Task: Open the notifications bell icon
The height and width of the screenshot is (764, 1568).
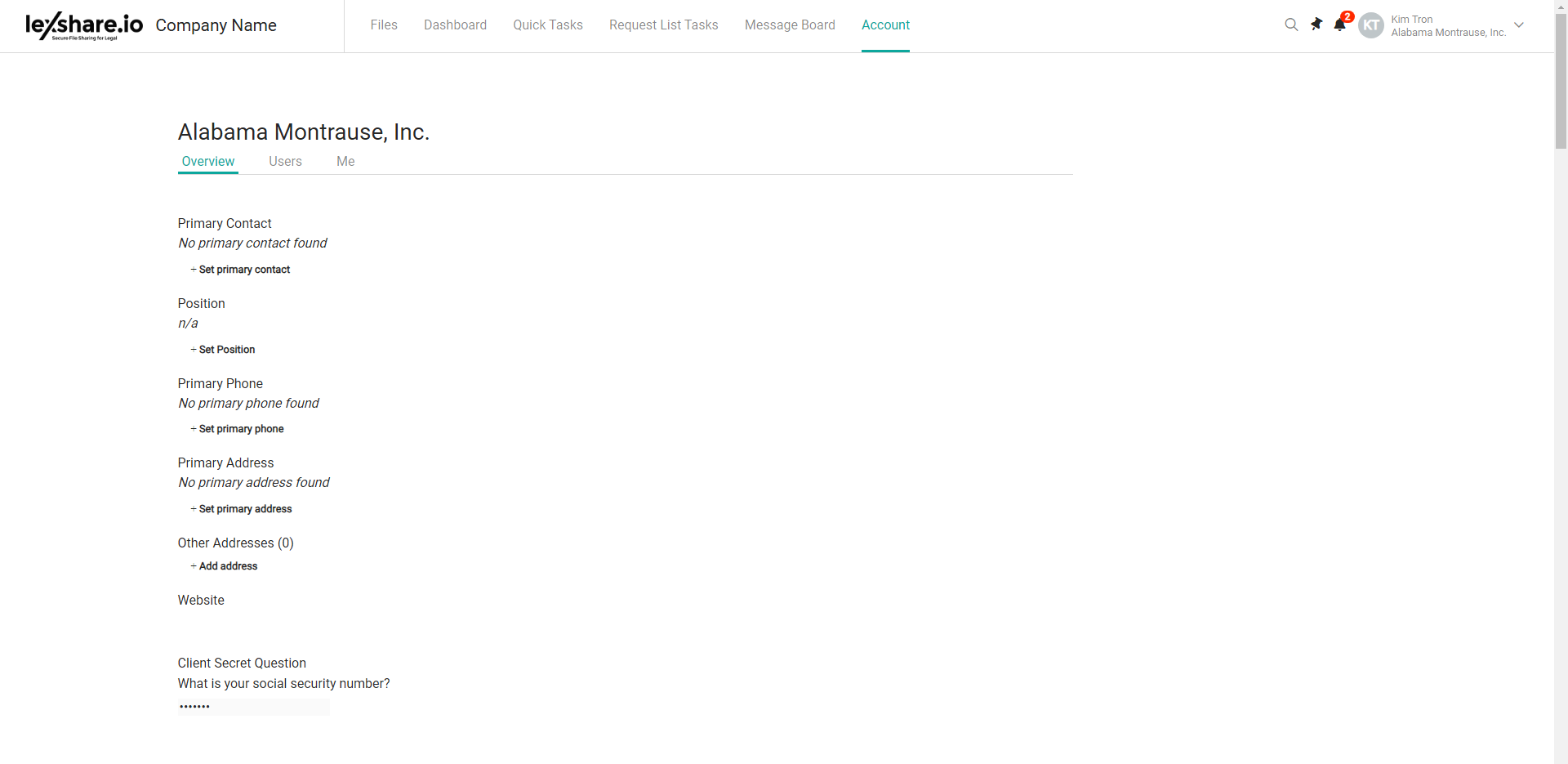Action: (x=1339, y=25)
